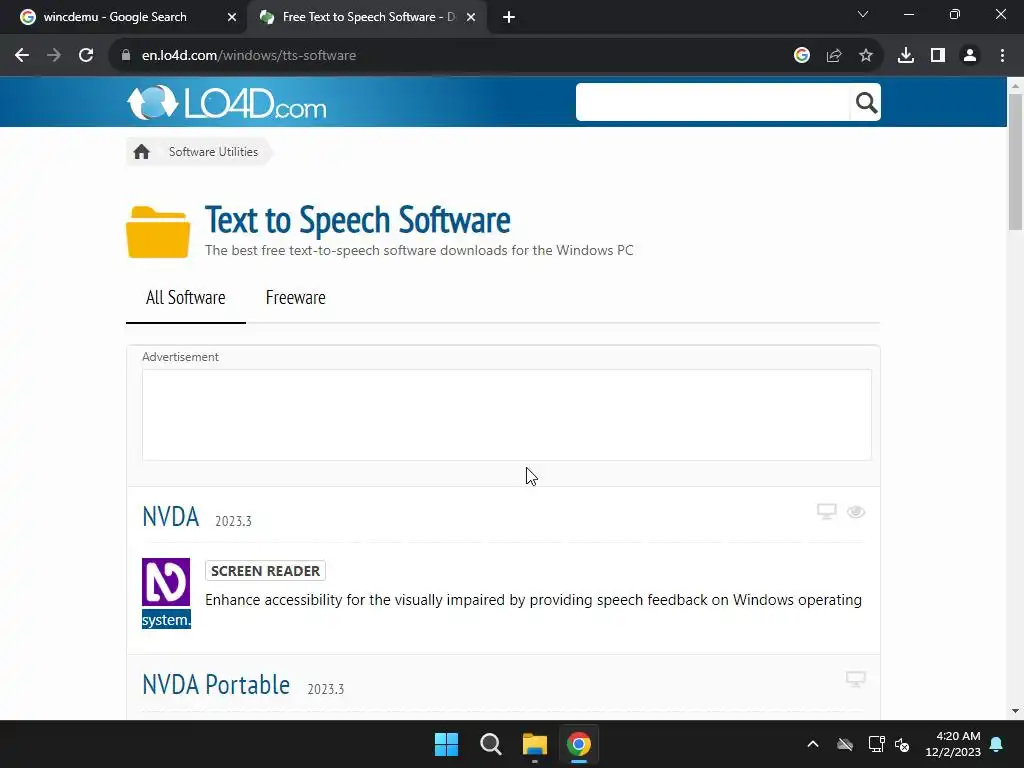
Task: Reload the current page
Action: (x=86, y=56)
